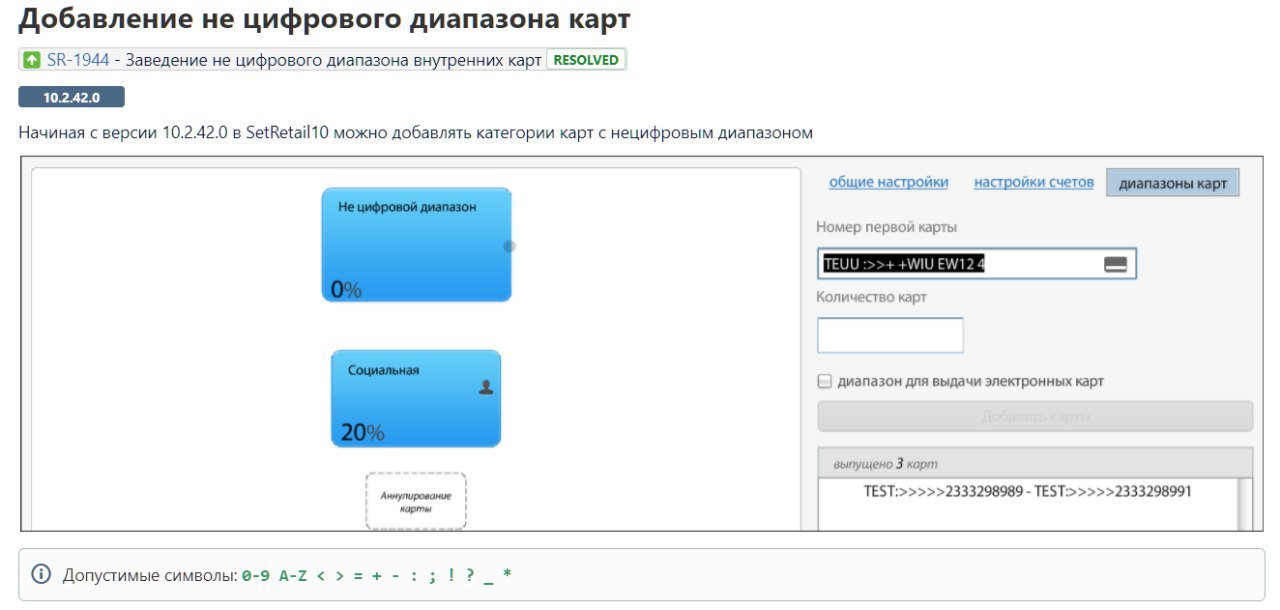The image size is (1280, 610).
Task: Switch to the общие настройки tab
Action: tap(888, 182)
